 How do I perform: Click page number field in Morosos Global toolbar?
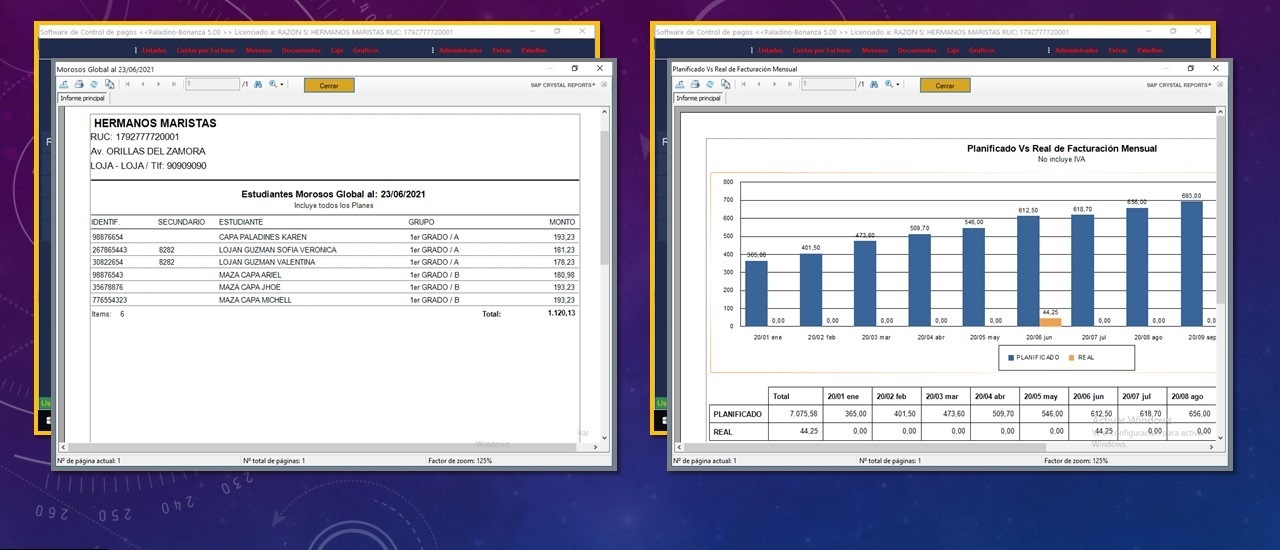coord(211,85)
